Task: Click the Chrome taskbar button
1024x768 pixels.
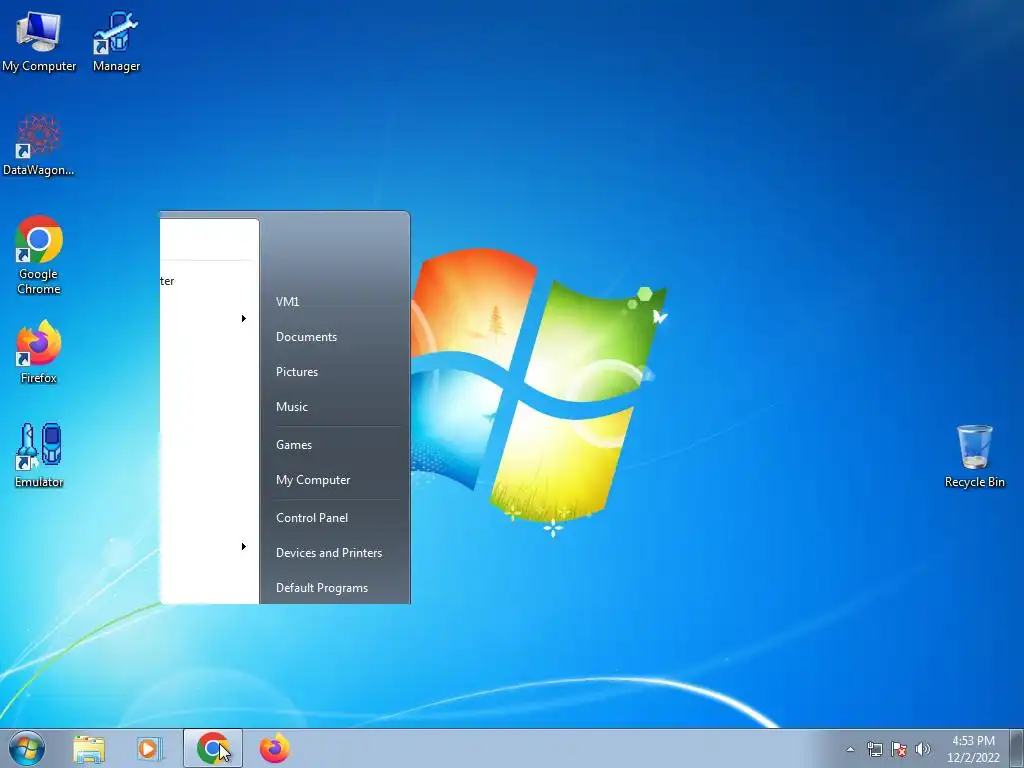Action: (213, 748)
